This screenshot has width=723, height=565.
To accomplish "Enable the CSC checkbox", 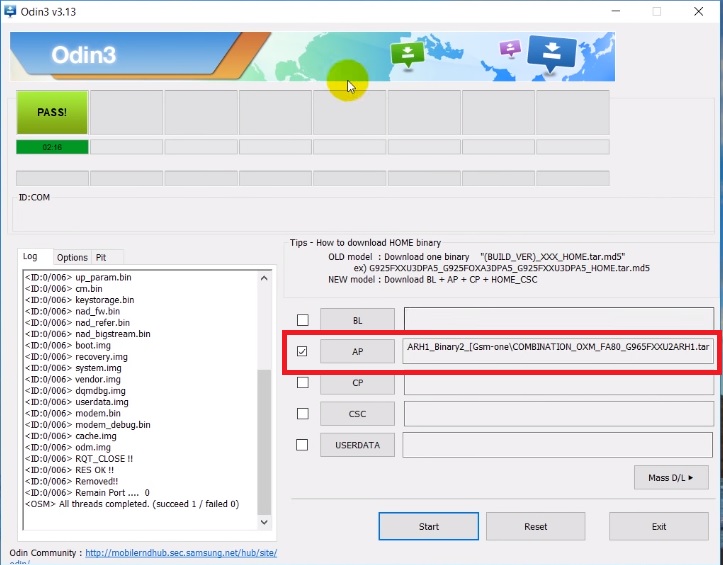I will pyautogui.click(x=302, y=414).
